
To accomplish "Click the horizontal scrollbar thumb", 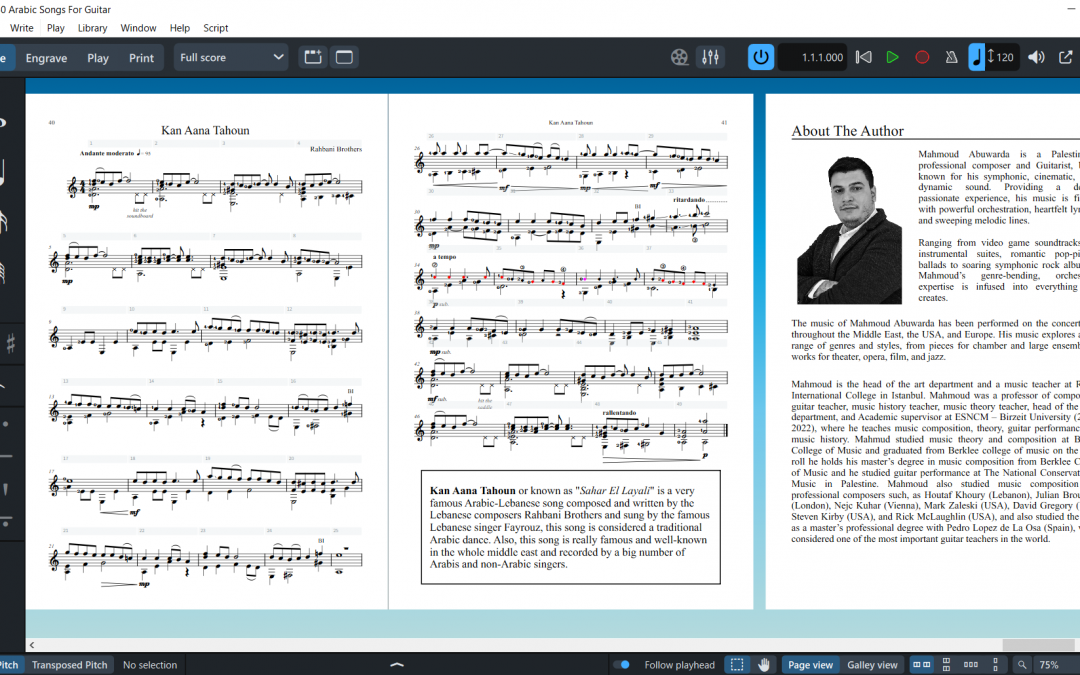I will click(x=1038, y=645).
